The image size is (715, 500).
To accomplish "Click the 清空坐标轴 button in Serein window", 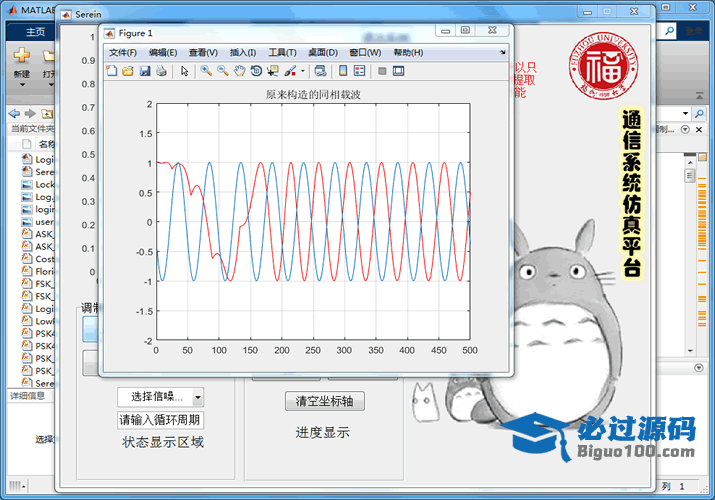I will click(325, 401).
